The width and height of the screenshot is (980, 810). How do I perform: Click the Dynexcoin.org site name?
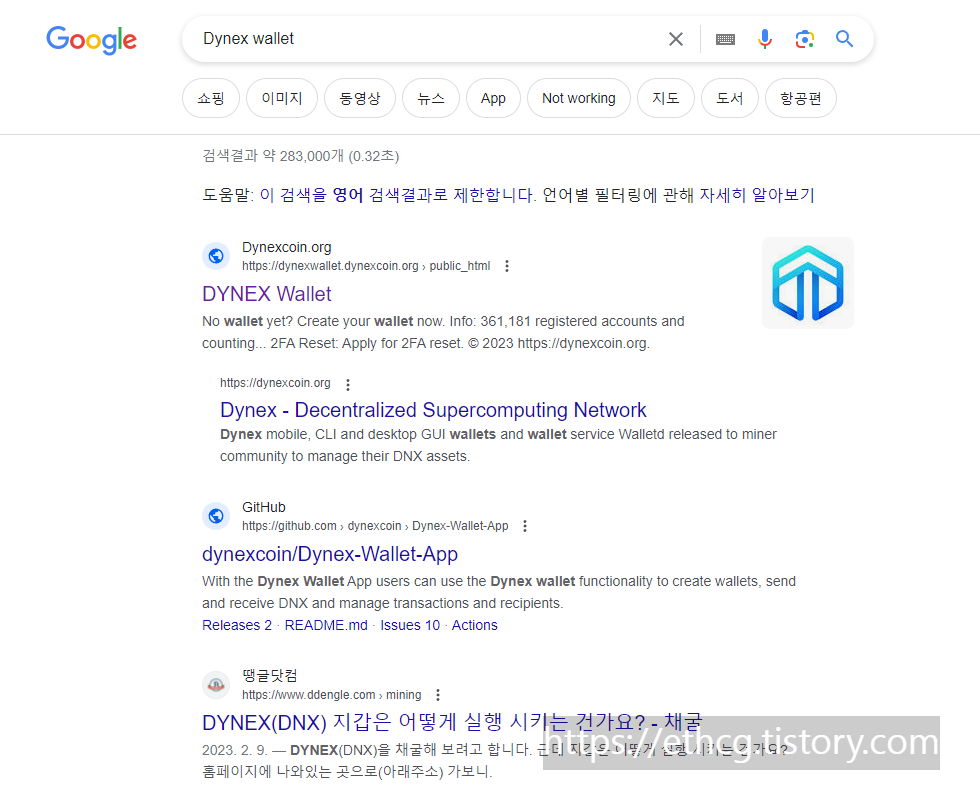[x=287, y=248]
